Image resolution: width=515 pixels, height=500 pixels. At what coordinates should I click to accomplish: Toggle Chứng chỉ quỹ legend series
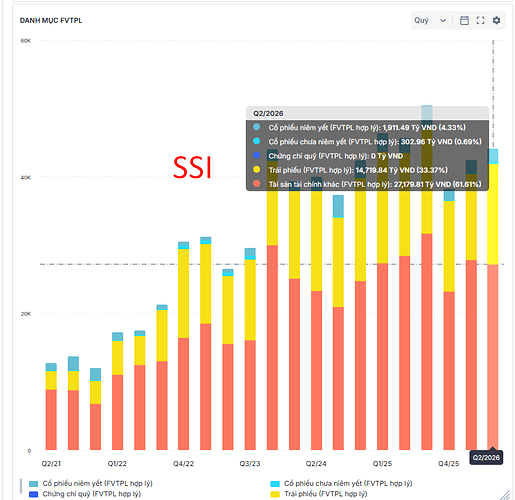(x=85, y=494)
